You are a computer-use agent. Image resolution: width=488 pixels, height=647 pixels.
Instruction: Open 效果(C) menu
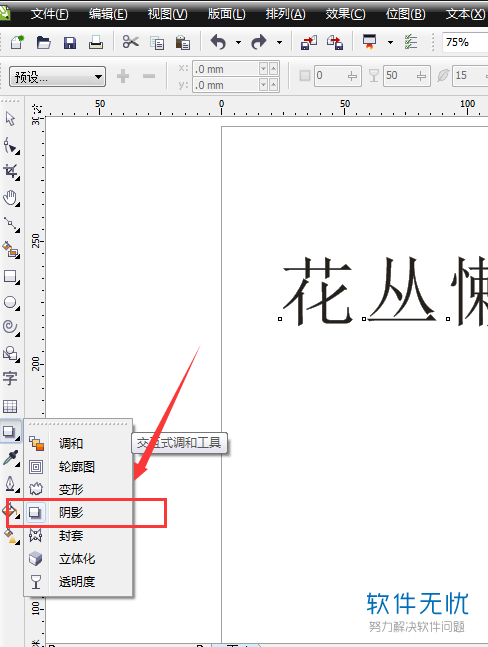(345, 14)
